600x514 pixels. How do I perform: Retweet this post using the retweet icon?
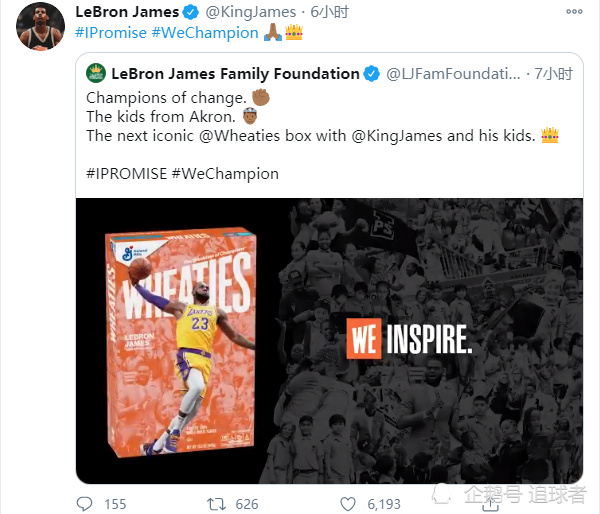coord(213,503)
